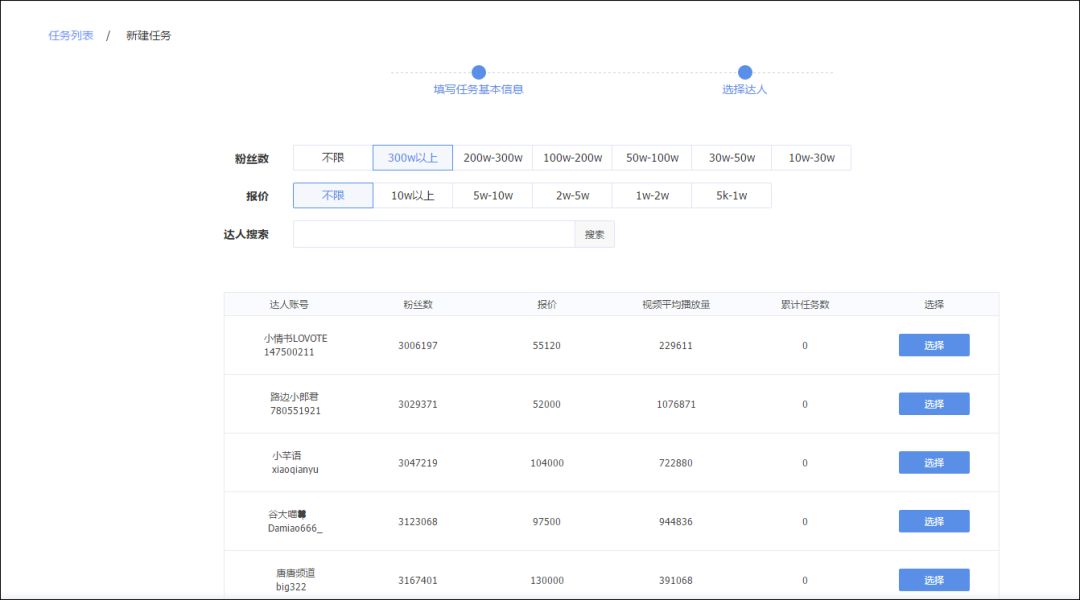The width and height of the screenshot is (1080, 600).
Task: Select the 10w以上 price filter
Action: click(413, 195)
